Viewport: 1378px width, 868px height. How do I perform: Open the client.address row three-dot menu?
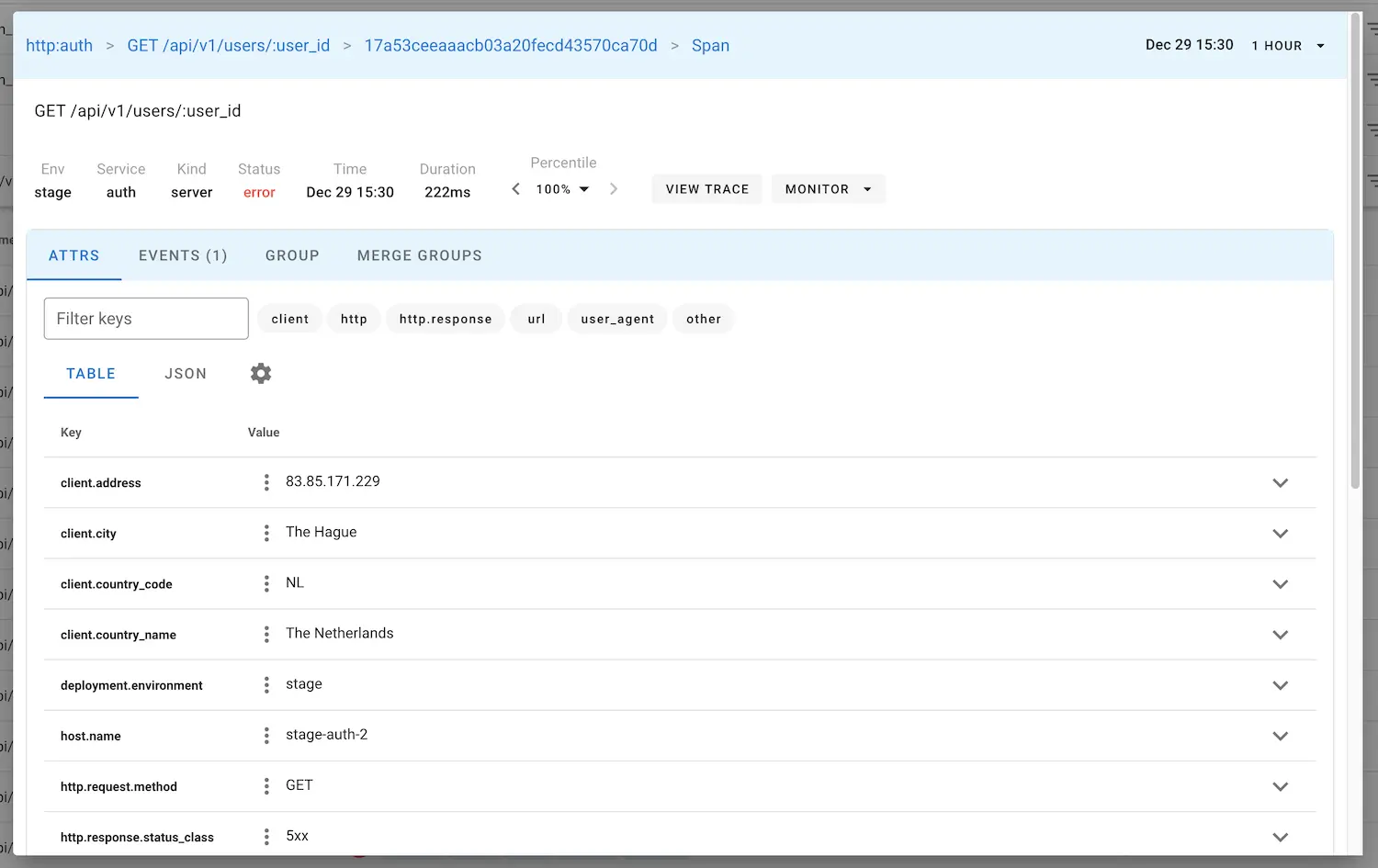(x=266, y=483)
